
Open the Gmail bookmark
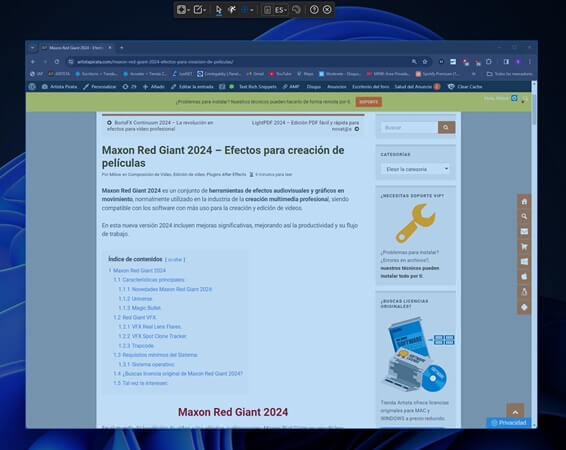(x=255, y=74)
